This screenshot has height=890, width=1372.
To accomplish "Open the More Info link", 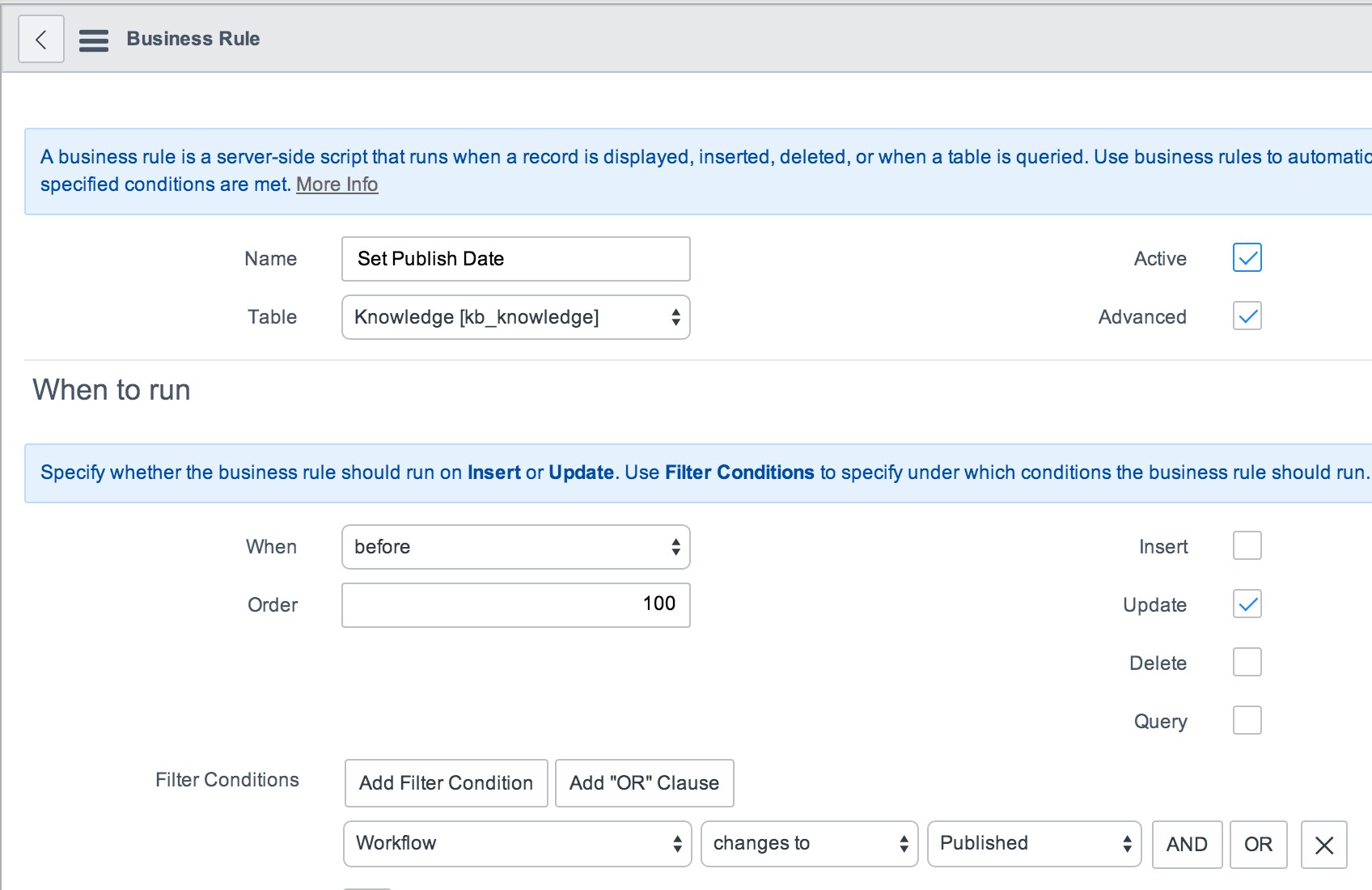I will (x=337, y=184).
